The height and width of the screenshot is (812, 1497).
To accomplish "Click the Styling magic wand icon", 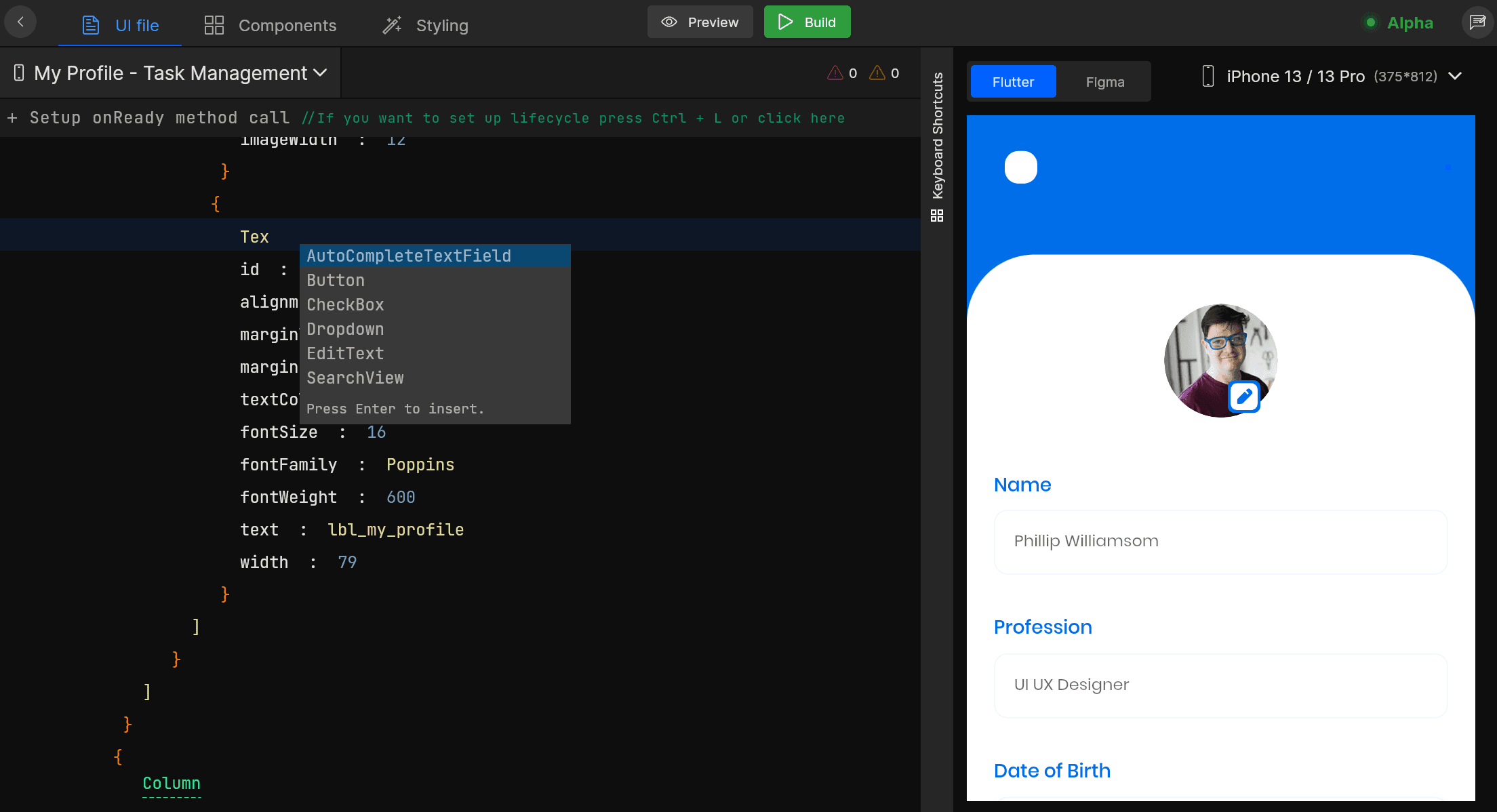I will coord(392,25).
